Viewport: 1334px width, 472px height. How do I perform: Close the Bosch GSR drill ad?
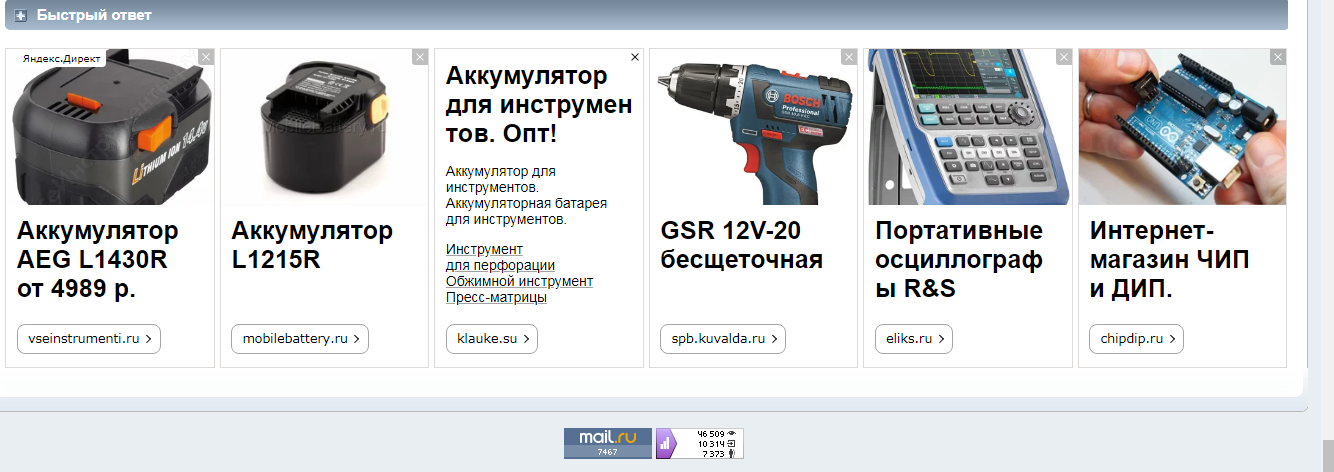click(x=849, y=57)
